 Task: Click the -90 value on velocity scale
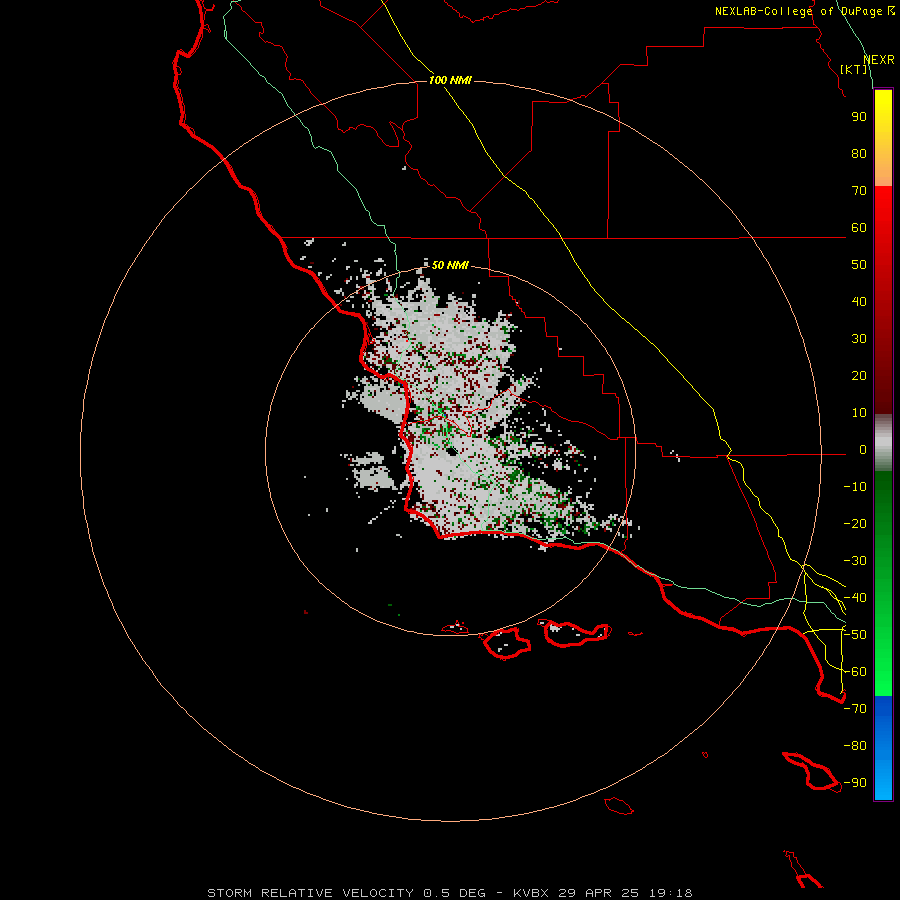click(x=855, y=783)
